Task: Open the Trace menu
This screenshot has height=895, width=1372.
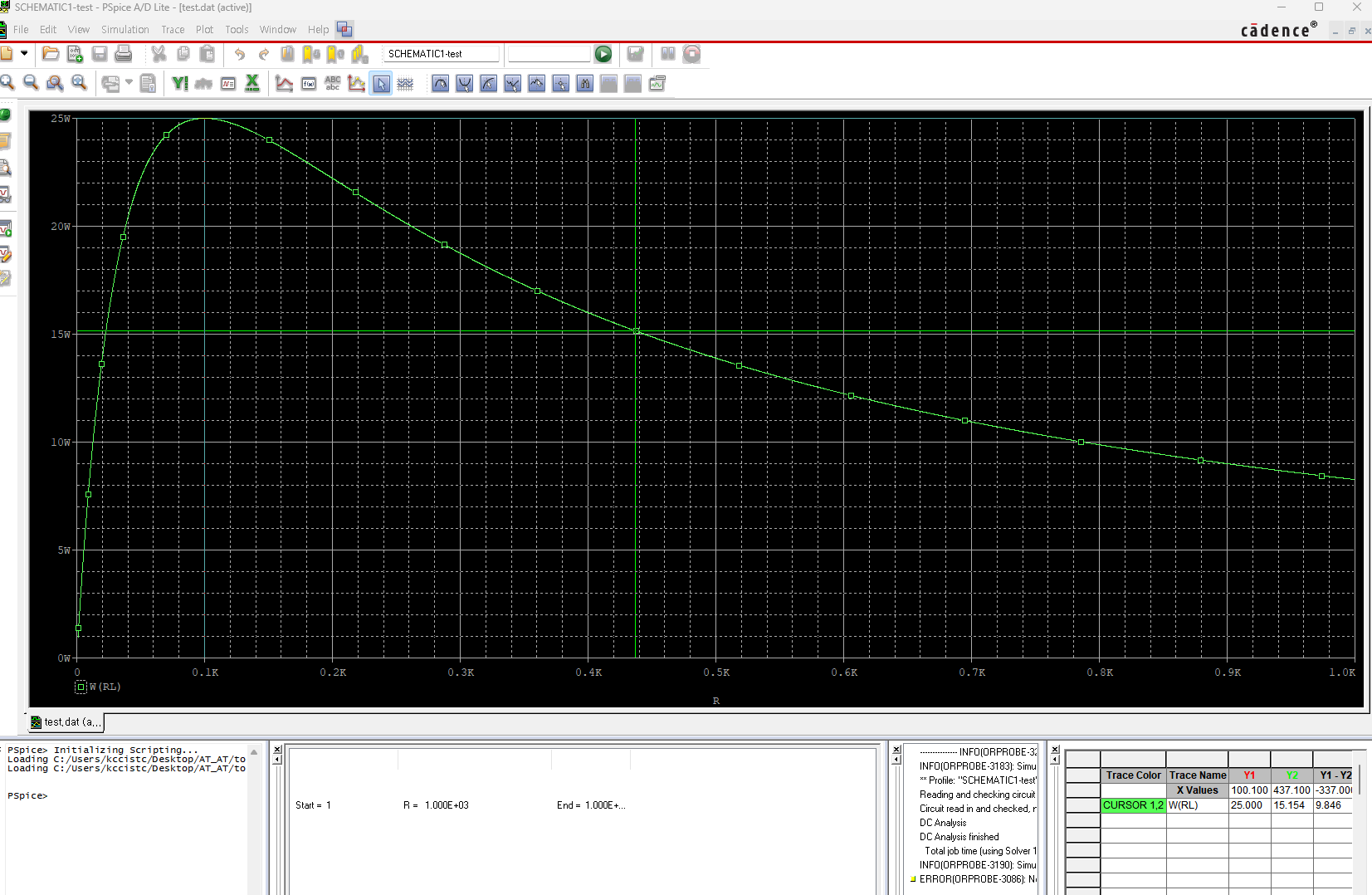Action: click(173, 30)
